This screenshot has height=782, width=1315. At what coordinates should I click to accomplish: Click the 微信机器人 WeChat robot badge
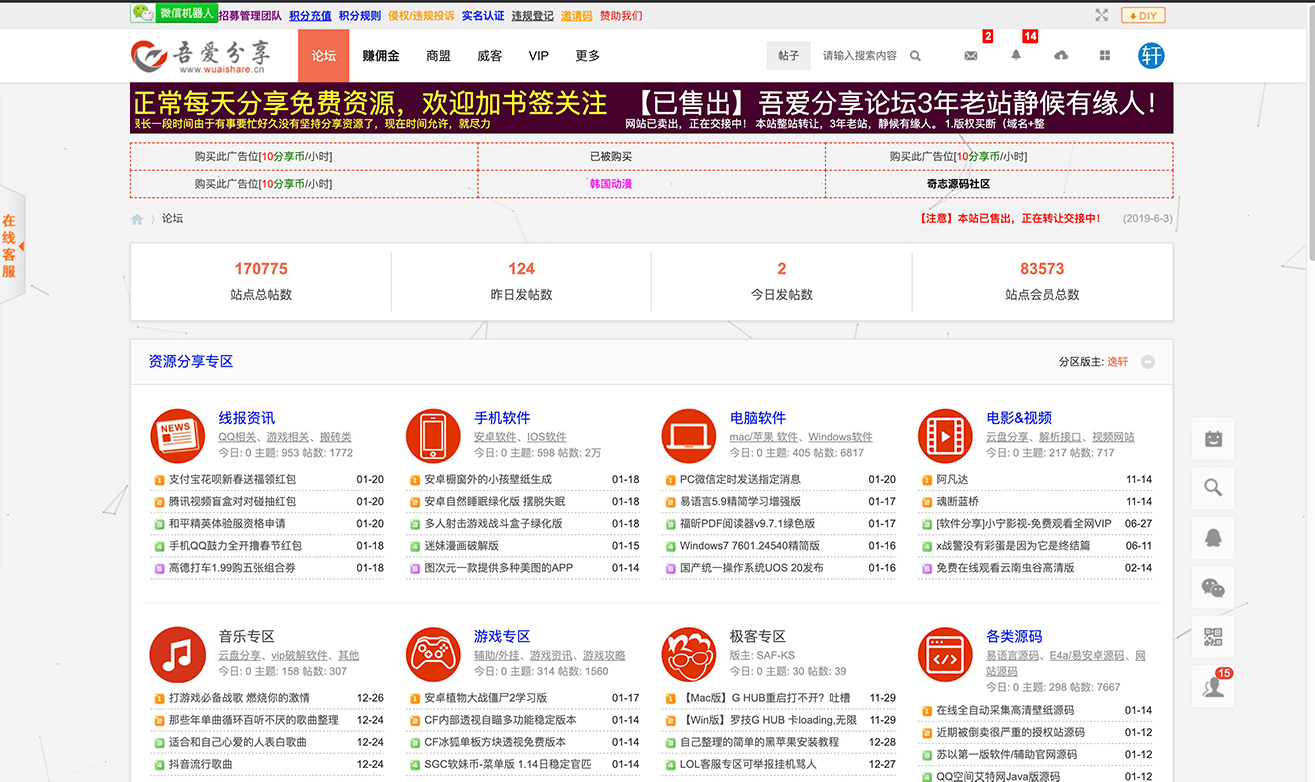click(x=173, y=13)
